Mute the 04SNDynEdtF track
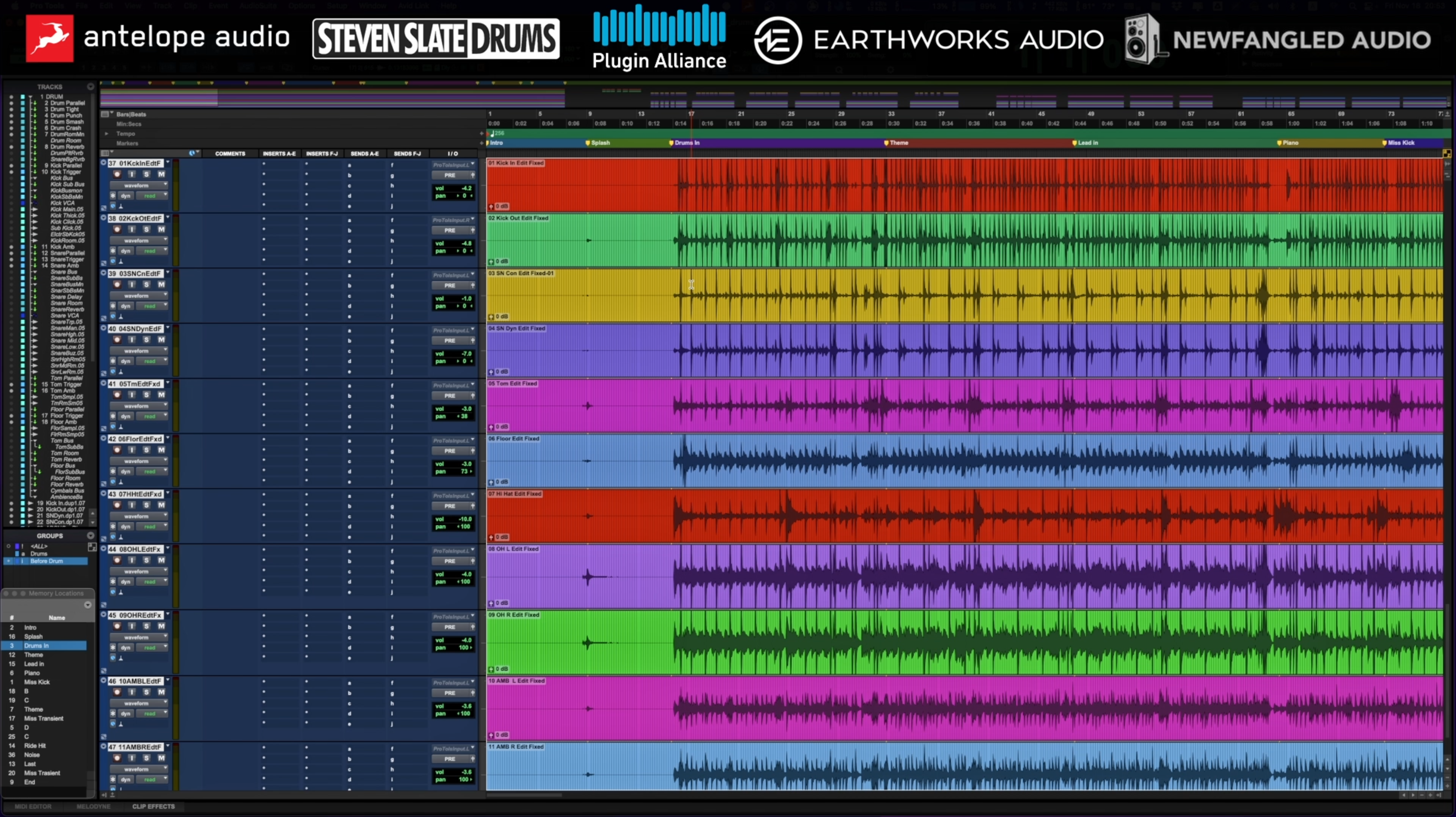Screen dimensions: 1456x817 pyautogui.click(x=161, y=340)
